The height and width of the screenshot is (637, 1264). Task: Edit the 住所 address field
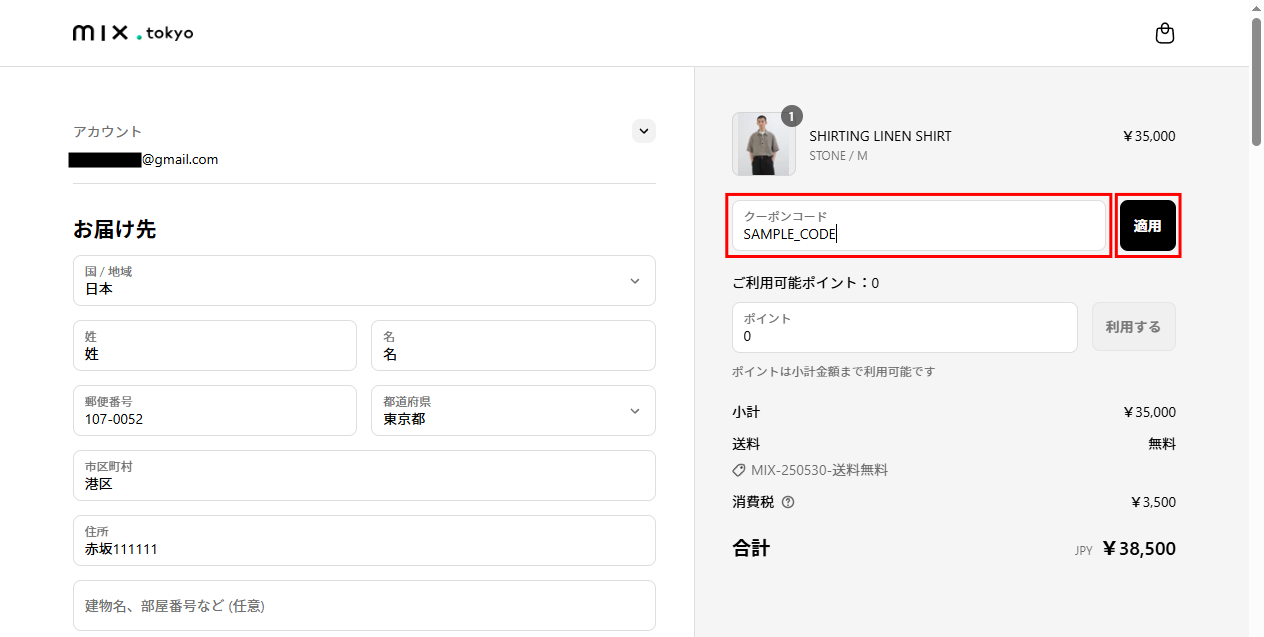pyautogui.click(x=364, y=541)
